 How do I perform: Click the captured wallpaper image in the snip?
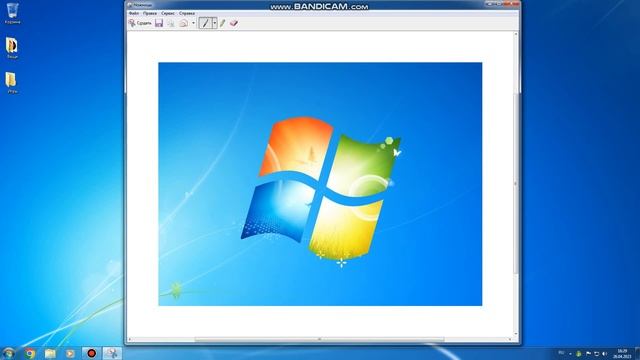tap(320, 184)
